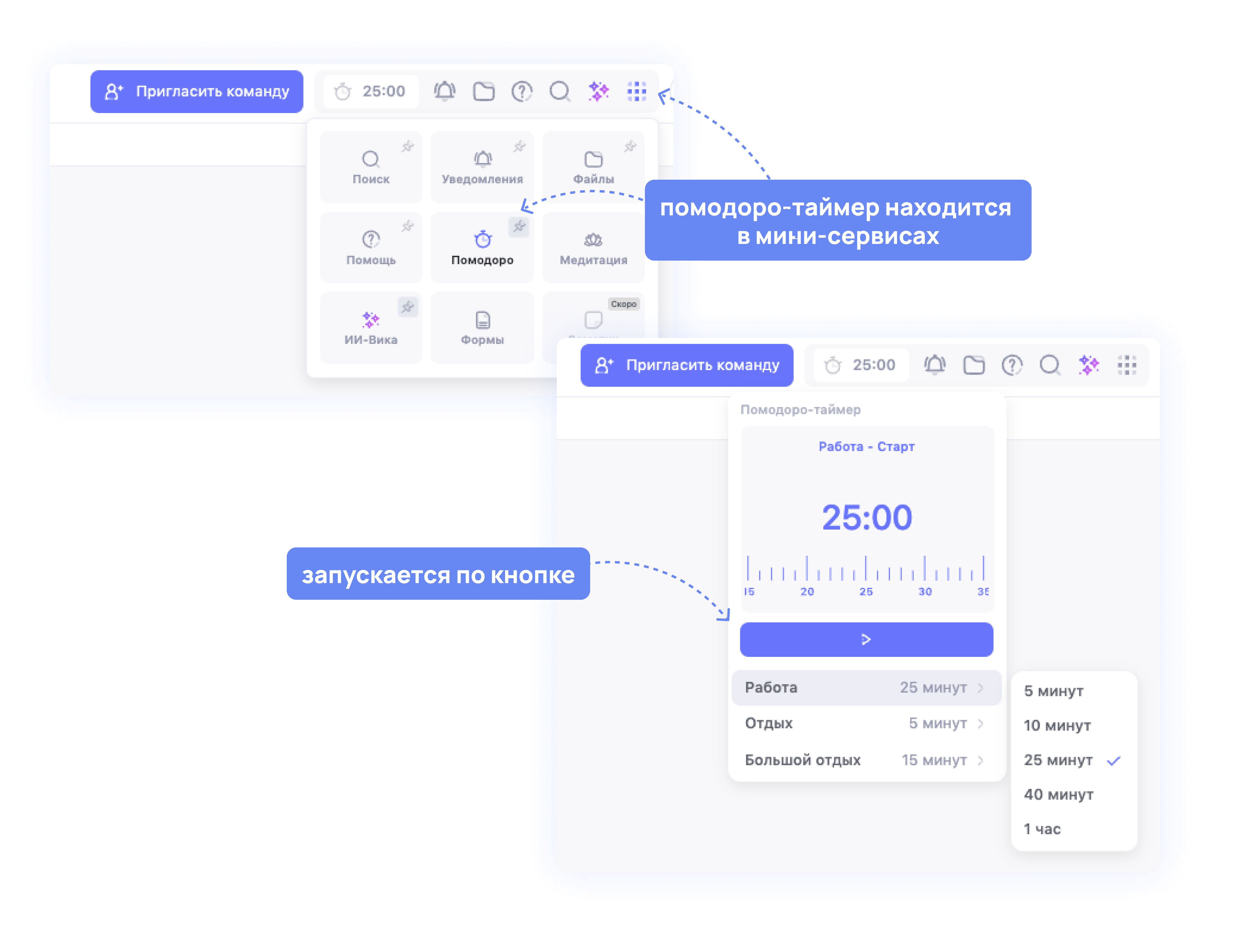Open mini-services grid icon in top toolbar
The image size is (1241, 952).
click(636, 91)
